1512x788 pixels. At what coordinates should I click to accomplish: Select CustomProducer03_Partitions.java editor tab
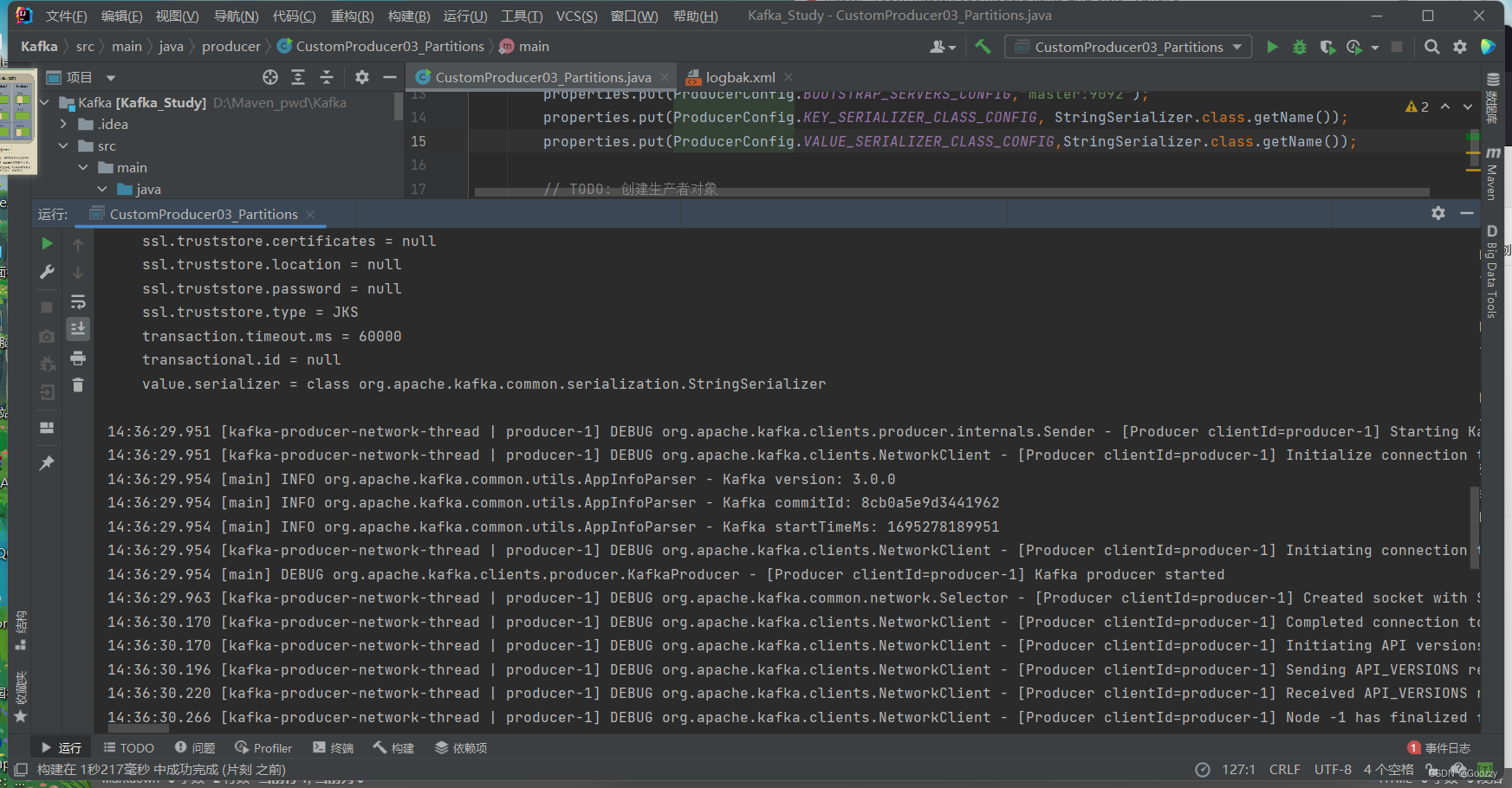click(x=543, y=77)
